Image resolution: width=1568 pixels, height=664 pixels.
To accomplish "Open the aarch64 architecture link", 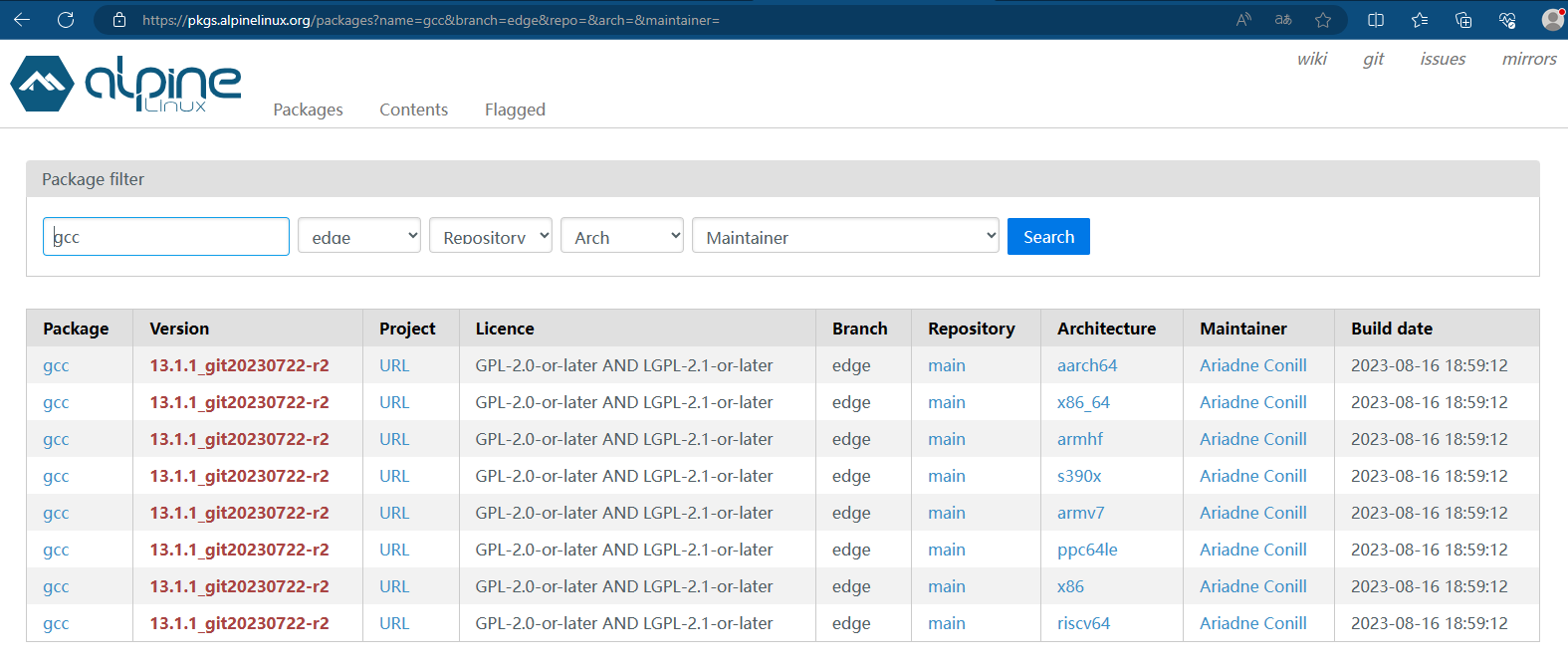I will (x=1087, y=365).
